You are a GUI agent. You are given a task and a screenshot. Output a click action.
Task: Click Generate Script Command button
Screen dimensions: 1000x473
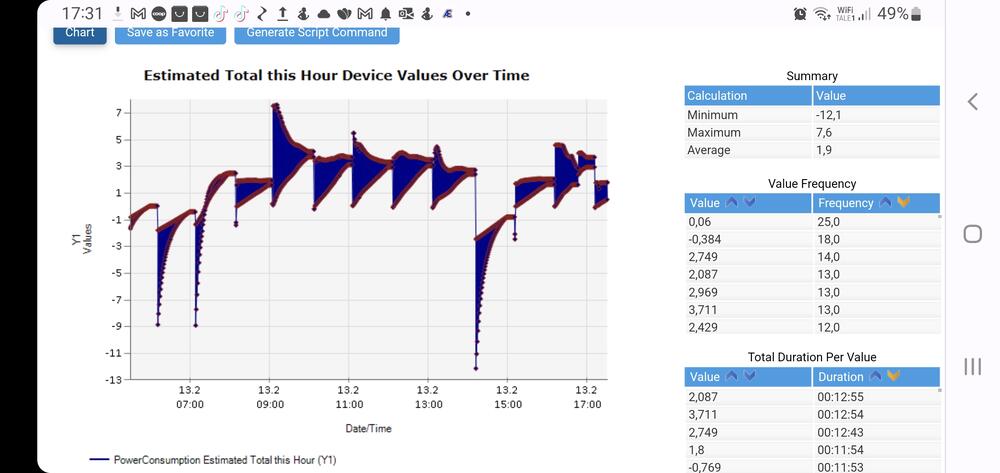coord(317,33)
